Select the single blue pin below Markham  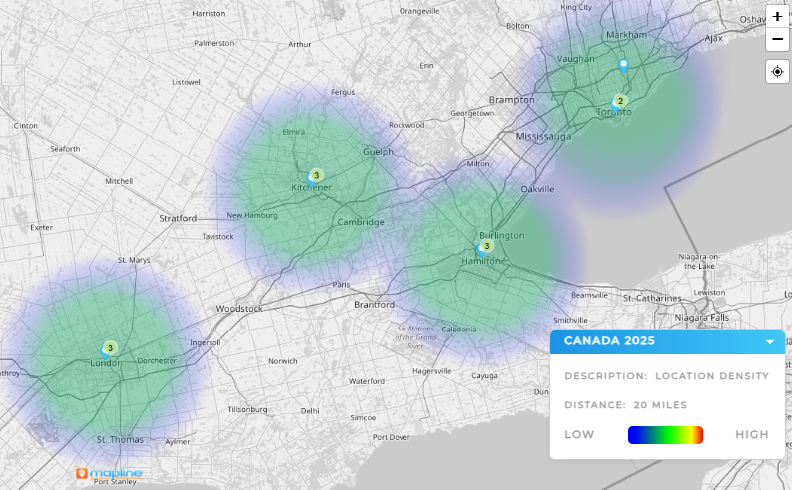(x=624, y=66)
